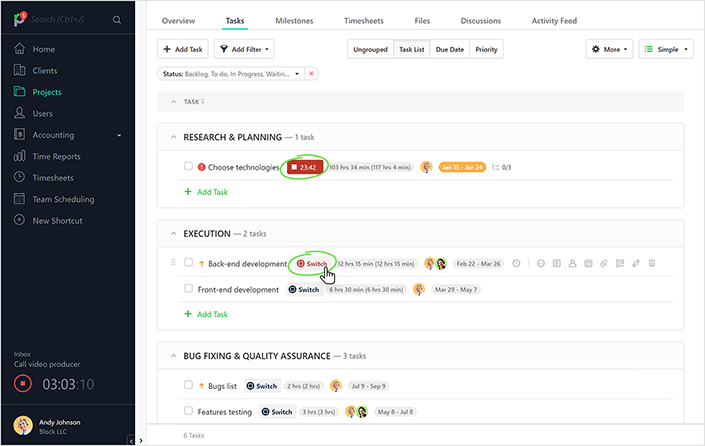
Task: Go to Team Scheduling in sidebar
Action: tap(63, 199)
